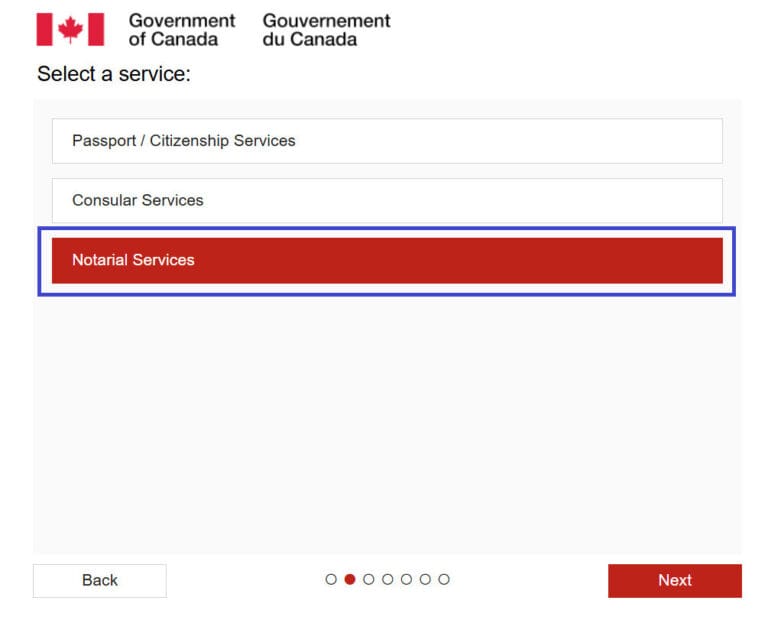
Task: Pick the highlighted Notarial Services option
Action: pyautogui.click(x=387, y=260)
